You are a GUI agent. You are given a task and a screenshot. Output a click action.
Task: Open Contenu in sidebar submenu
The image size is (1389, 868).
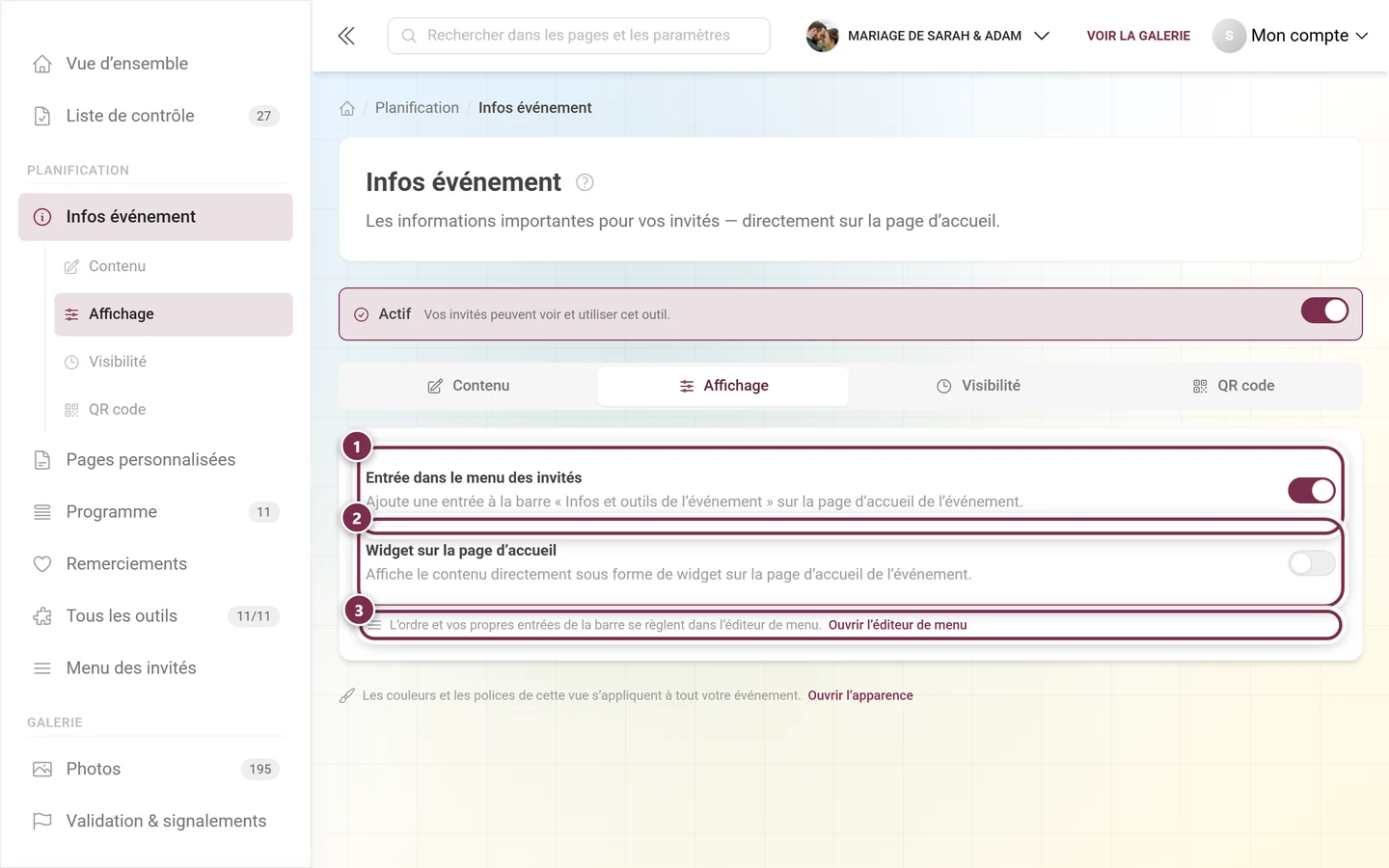tap(174, 266)
